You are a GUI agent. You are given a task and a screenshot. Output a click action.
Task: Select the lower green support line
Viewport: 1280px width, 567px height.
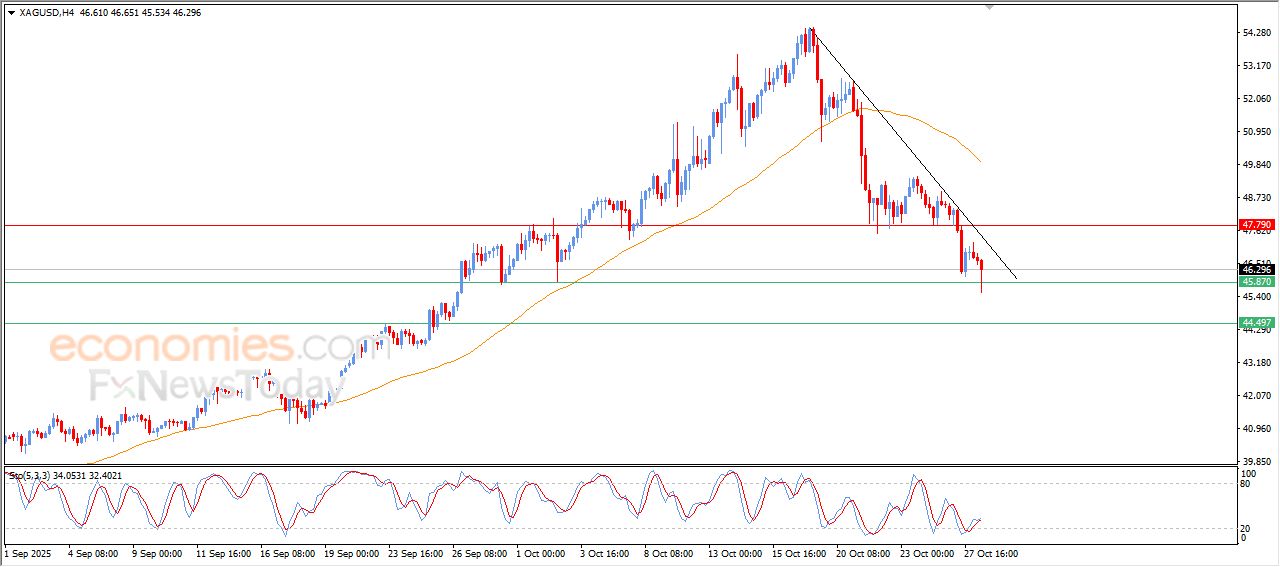(x=600, y=323)
